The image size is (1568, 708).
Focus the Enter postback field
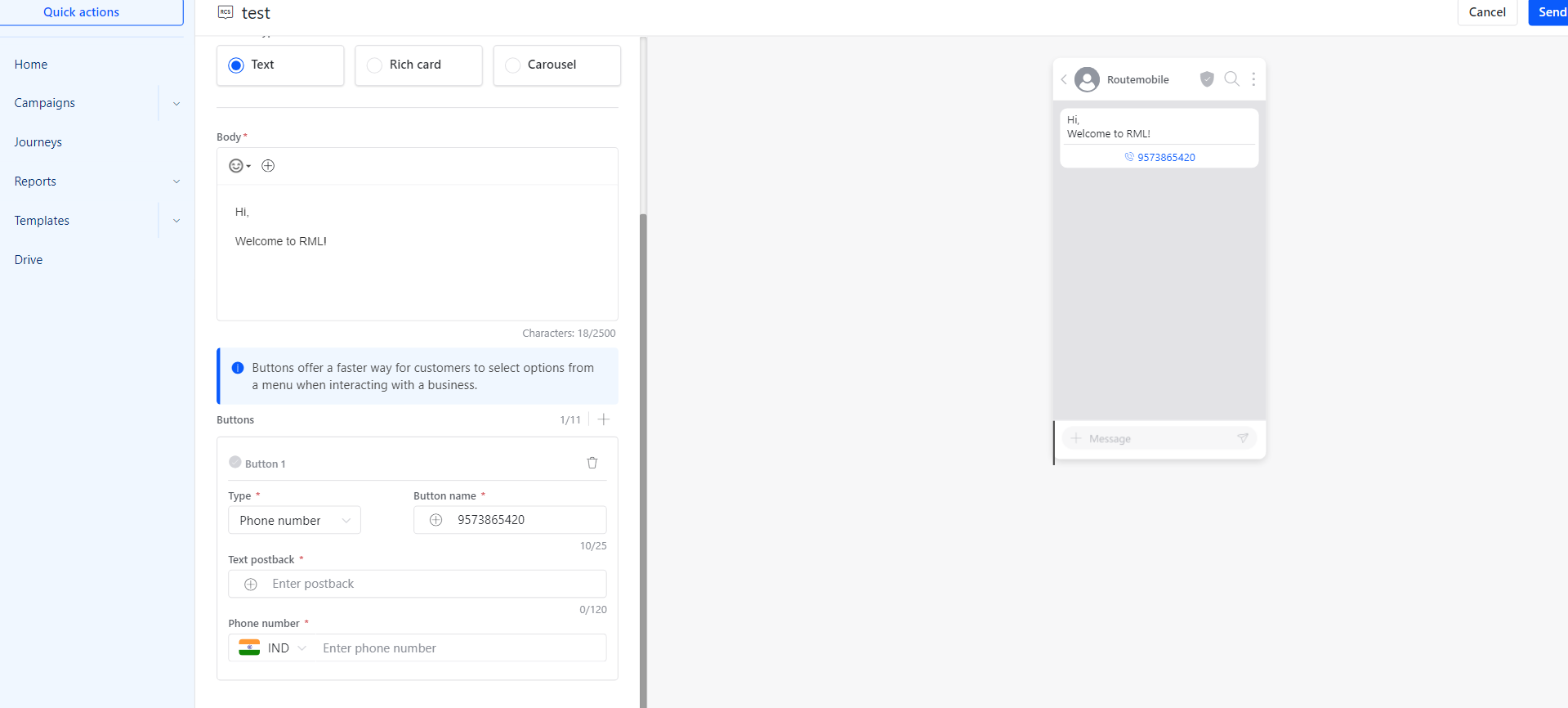(x=418, y=584)
